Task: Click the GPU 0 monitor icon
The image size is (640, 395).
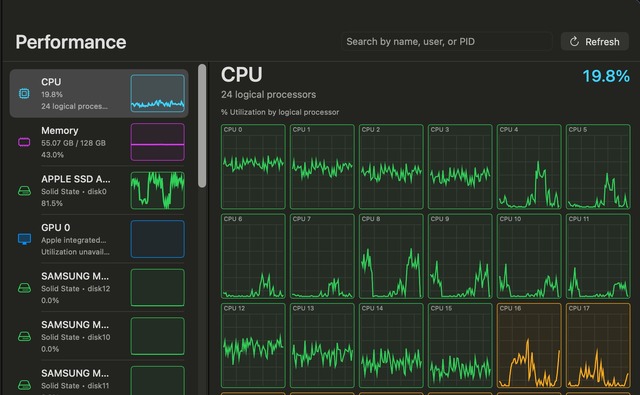Action: [24, 239]
